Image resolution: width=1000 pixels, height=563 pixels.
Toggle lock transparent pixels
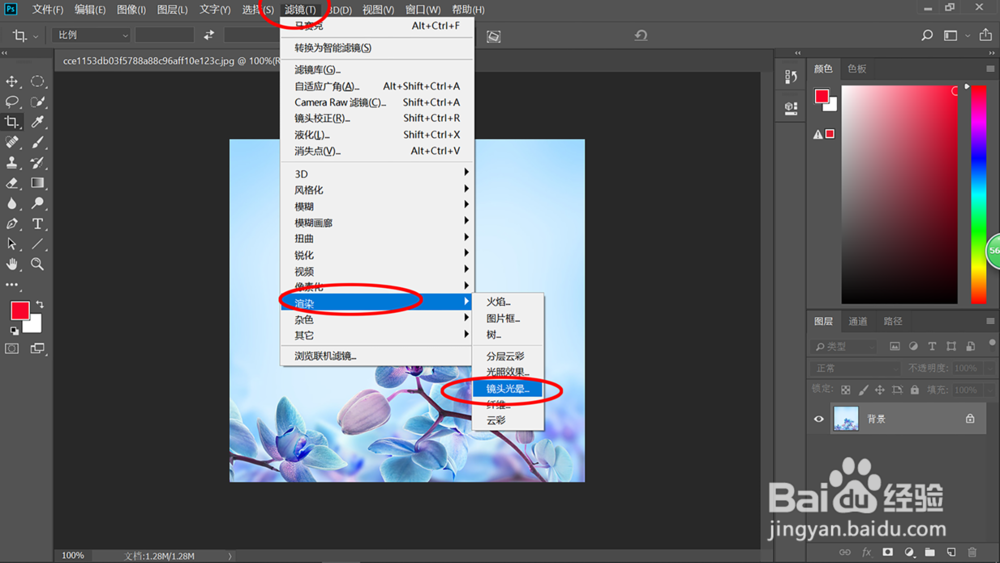[x=846, y=390]
